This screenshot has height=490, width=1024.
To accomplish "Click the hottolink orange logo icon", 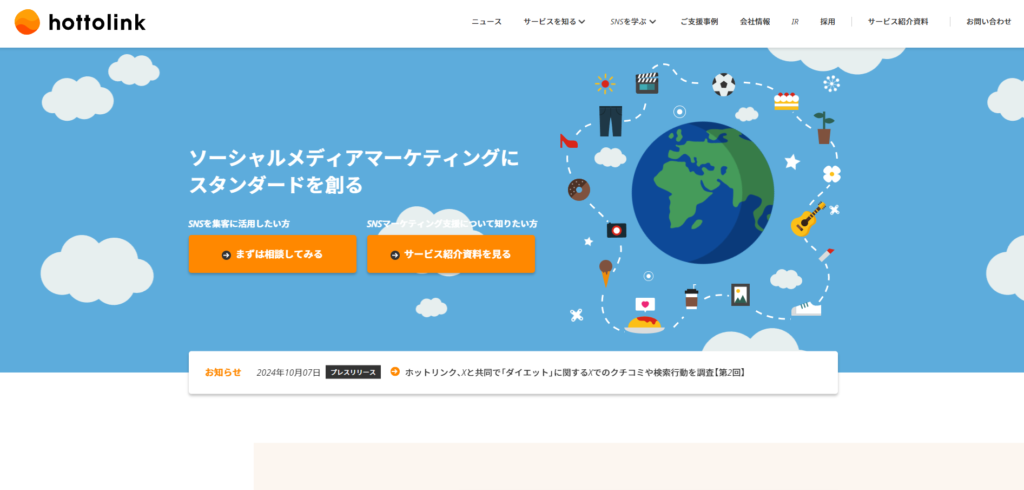I will 27,22.
